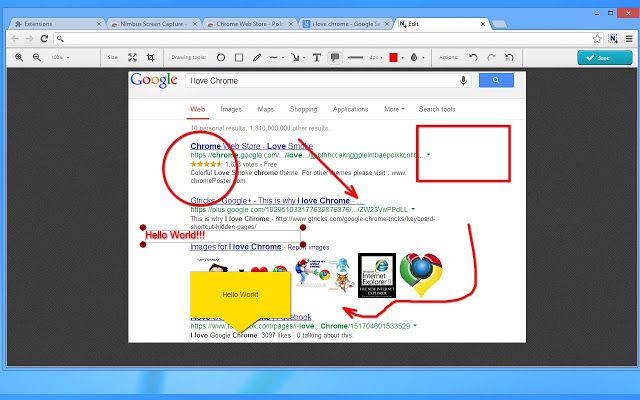Open a new browser tab
The height and width of the screenshot is (400, 640).
coord(499,24)
